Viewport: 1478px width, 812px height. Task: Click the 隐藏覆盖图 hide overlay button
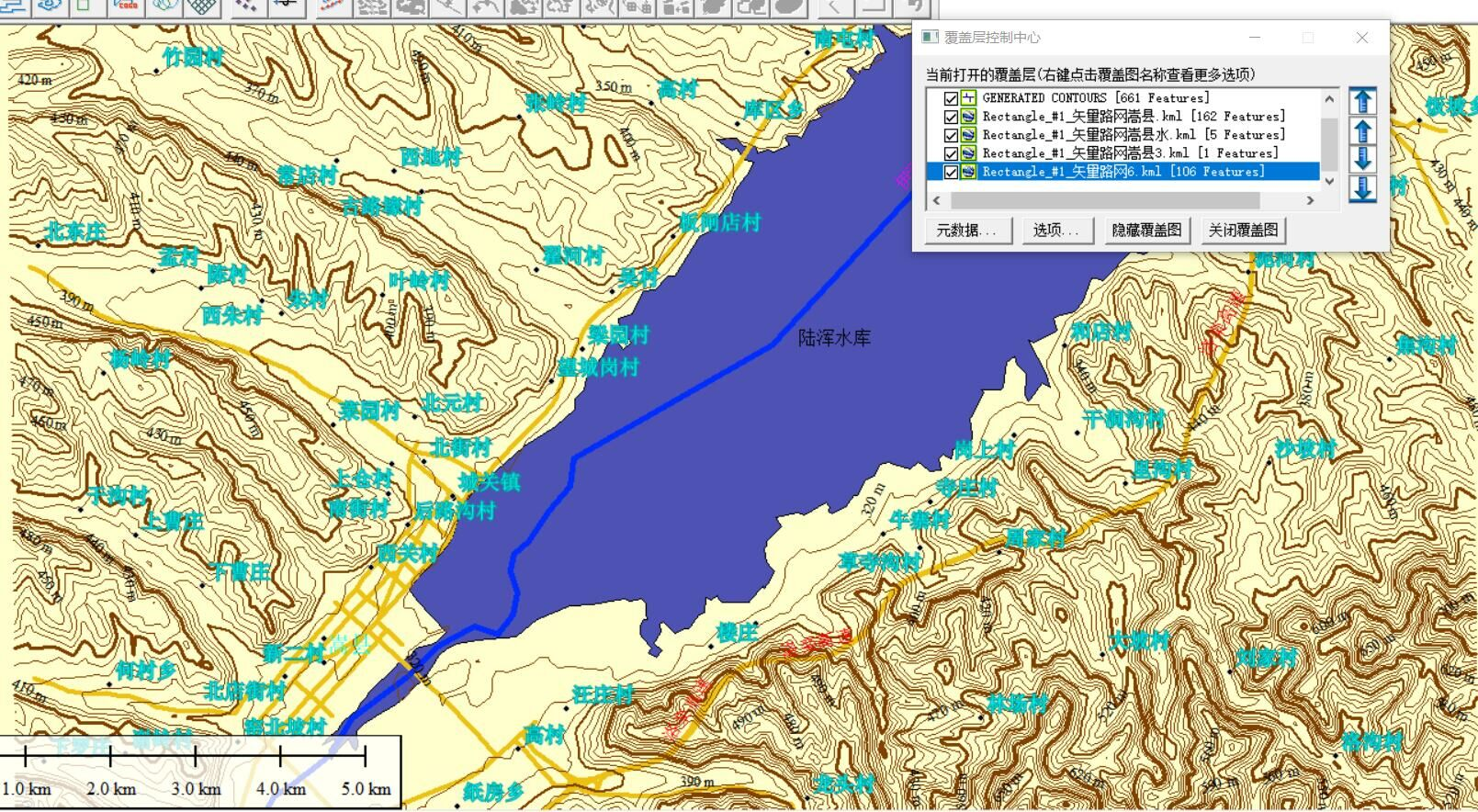click(x=1148, y=231)
